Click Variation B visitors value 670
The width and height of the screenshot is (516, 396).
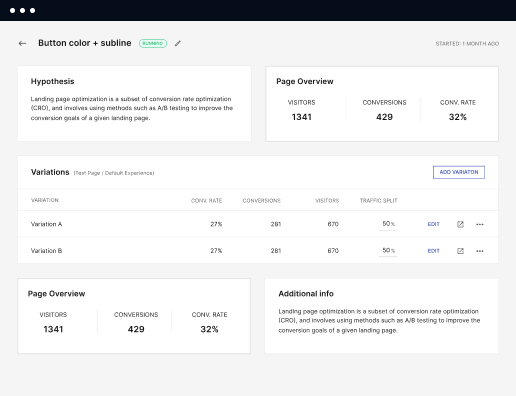click(x=333, y=251)
